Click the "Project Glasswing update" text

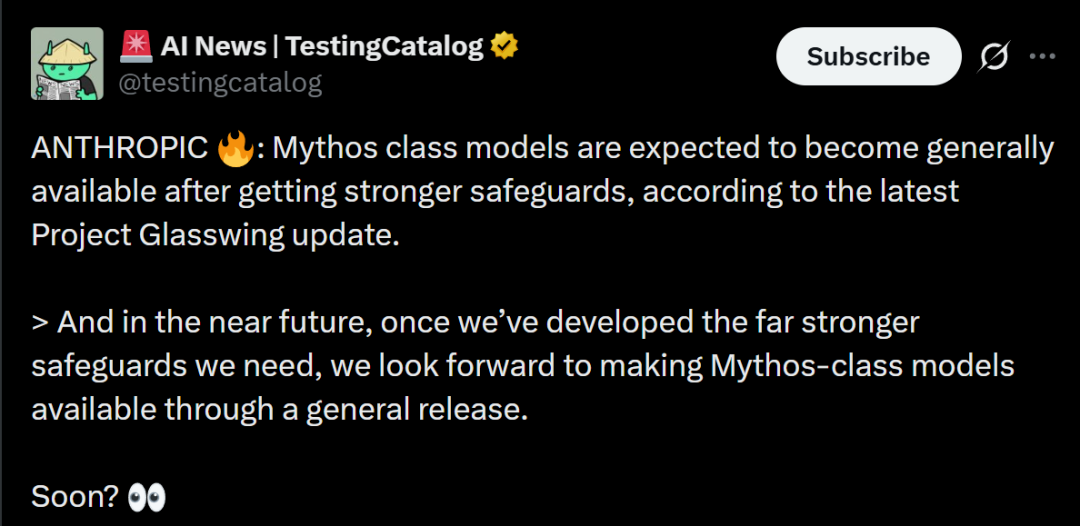[x=215, y=235]
